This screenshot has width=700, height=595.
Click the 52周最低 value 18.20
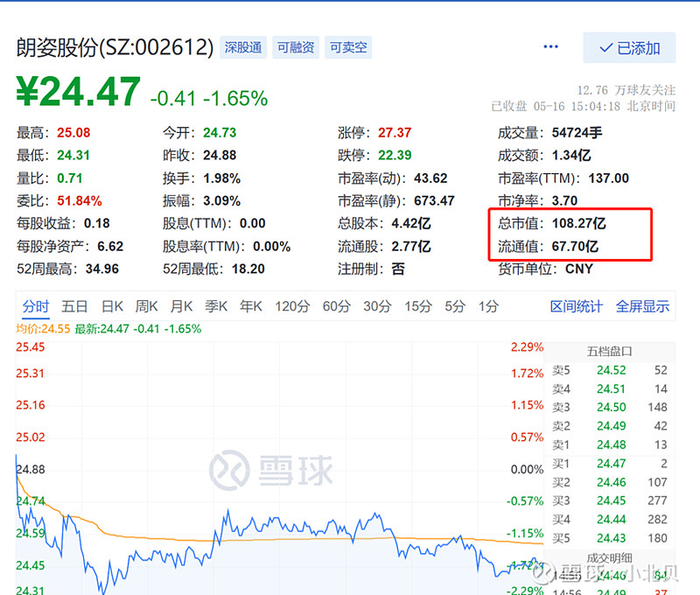click(248, 269)
